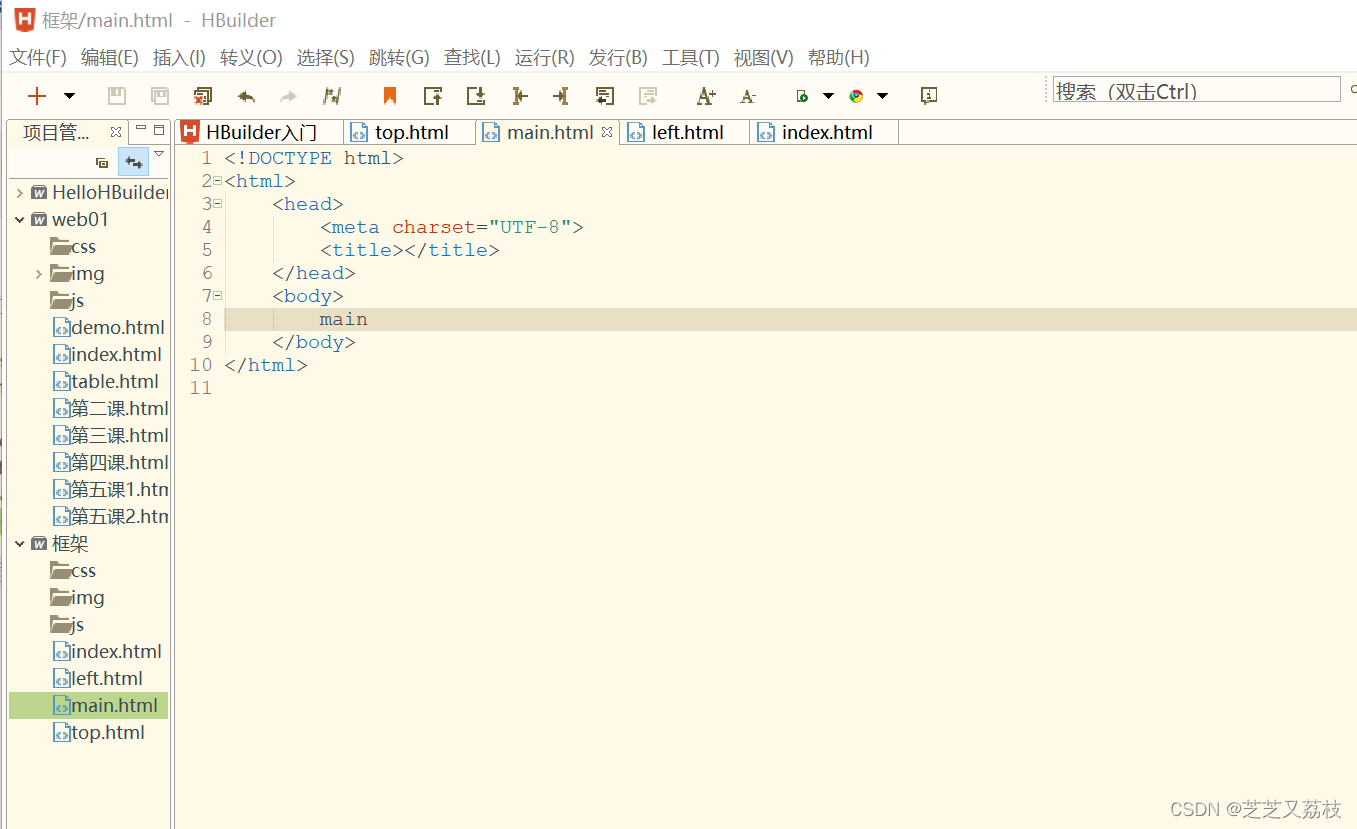Screen dimensions: 1357x829
Task: Expand the img folder under web01
Action: (x=39, y=274)
